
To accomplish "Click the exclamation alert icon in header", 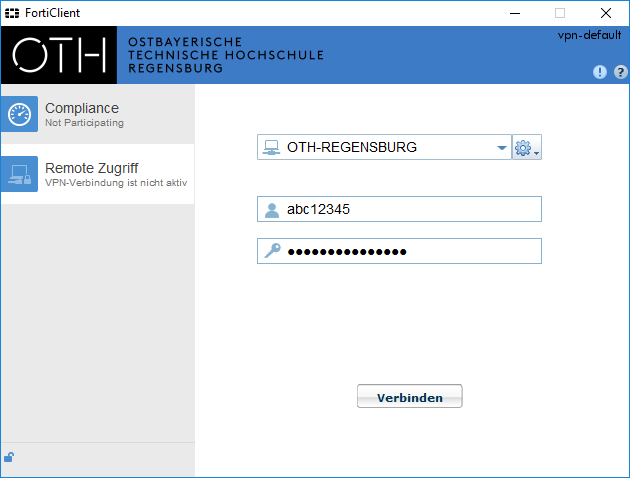I will tap(600, 72).
